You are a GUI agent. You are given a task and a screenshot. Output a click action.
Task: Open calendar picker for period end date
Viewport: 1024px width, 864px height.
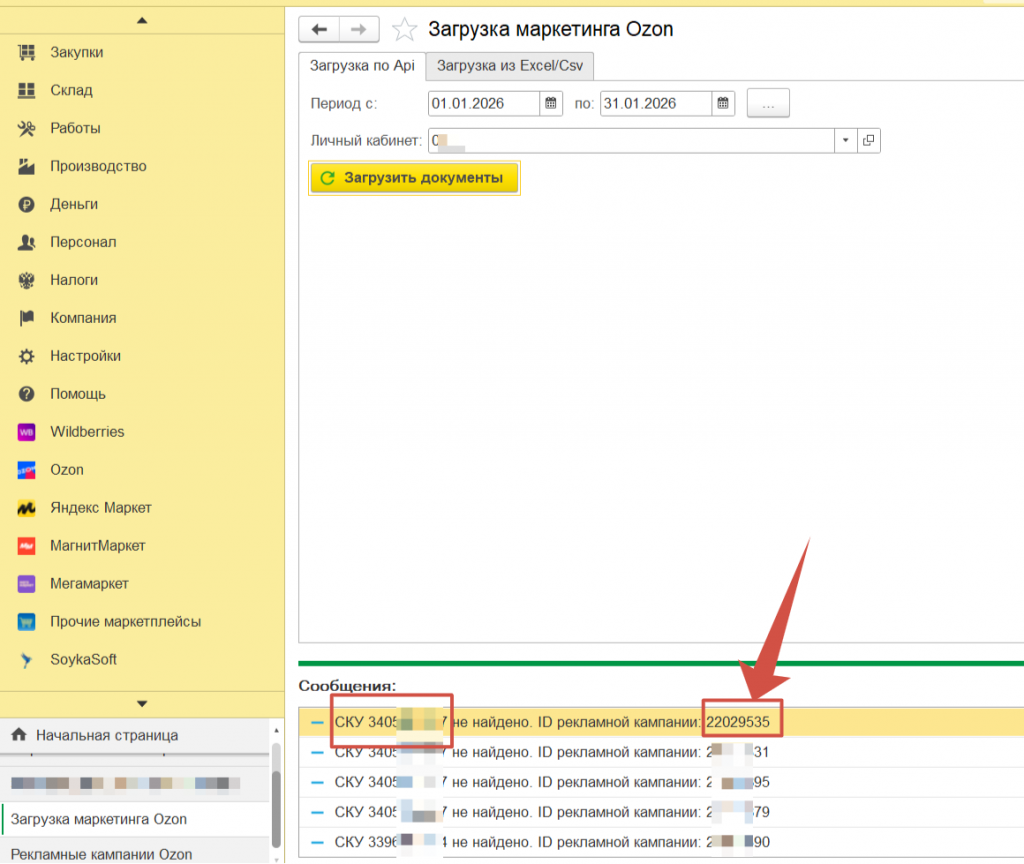tap(724, 103)
